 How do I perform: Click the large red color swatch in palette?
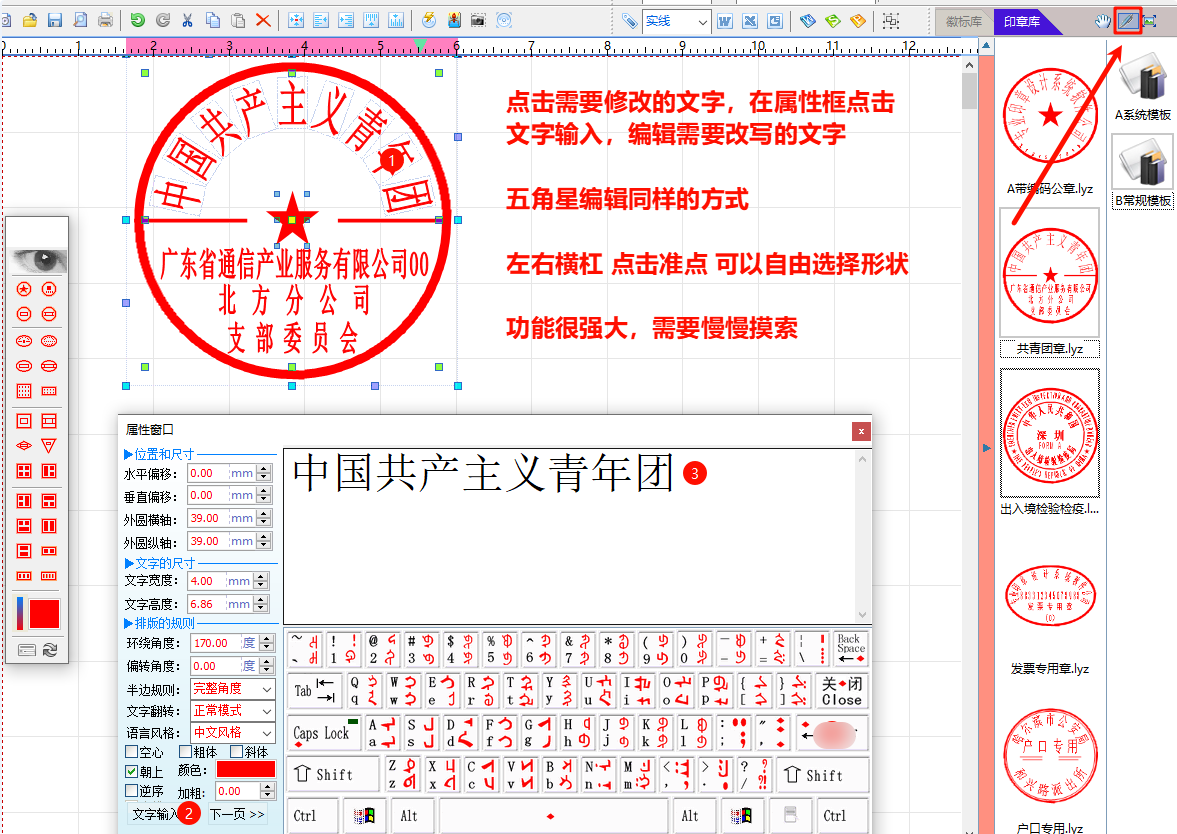click(44, 614)
